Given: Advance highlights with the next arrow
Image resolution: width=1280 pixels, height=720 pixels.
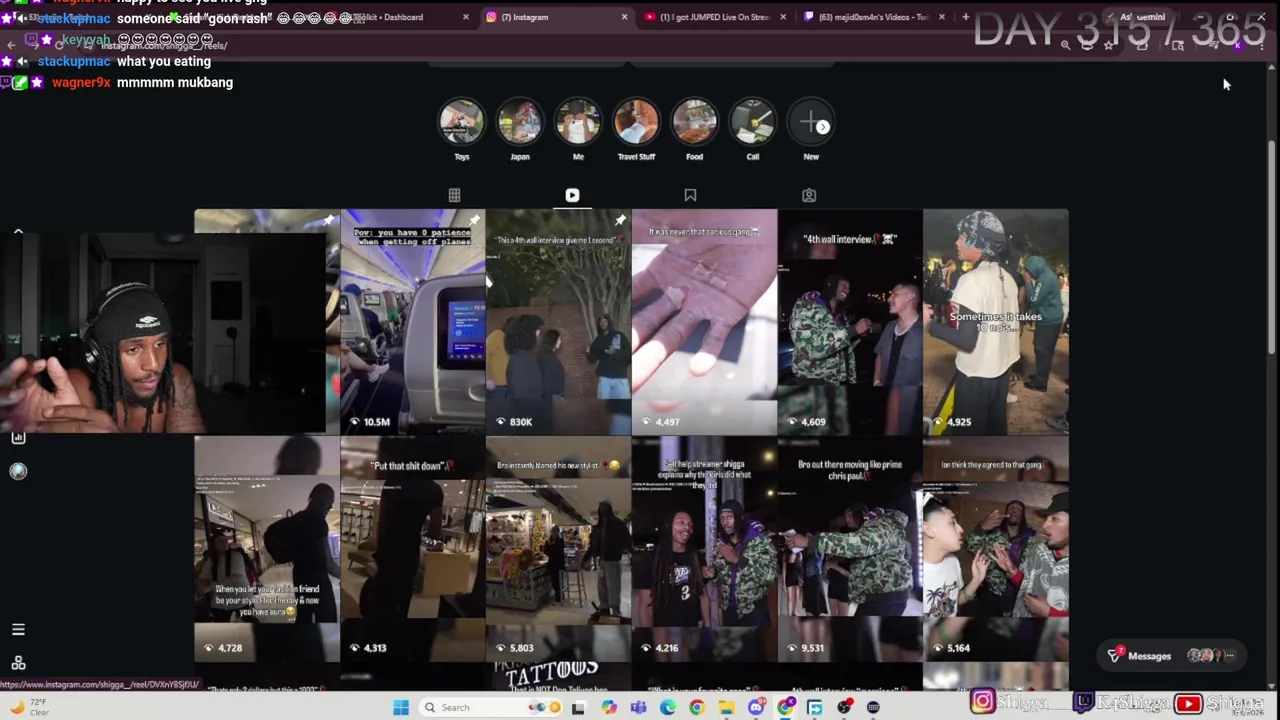Looking at the screenshot, I should click(x=822, y=127).
